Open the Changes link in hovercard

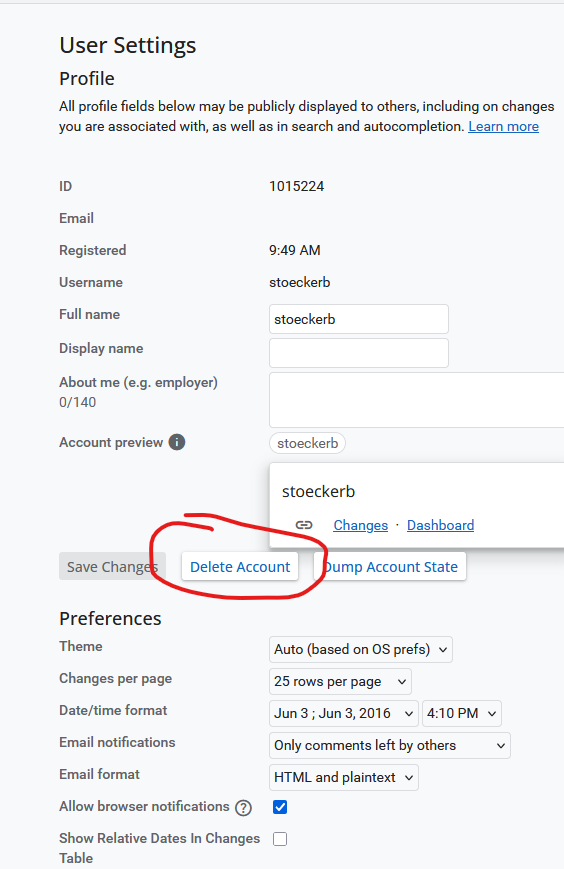point(361,525)
